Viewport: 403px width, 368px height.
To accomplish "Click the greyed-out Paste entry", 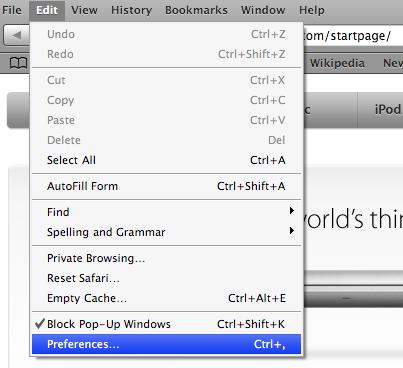I will (166, 120).
